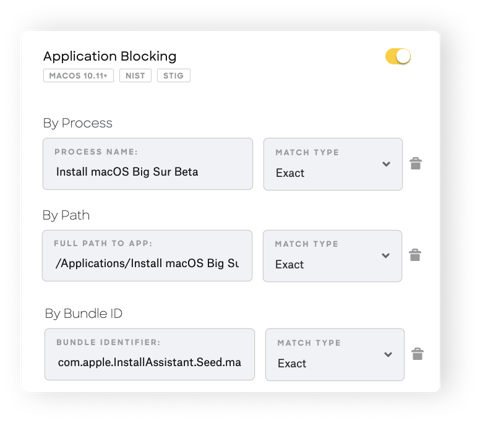Disable the Application Blocking toggle
This screenshot has width=480, height=423.
point(398,56)
